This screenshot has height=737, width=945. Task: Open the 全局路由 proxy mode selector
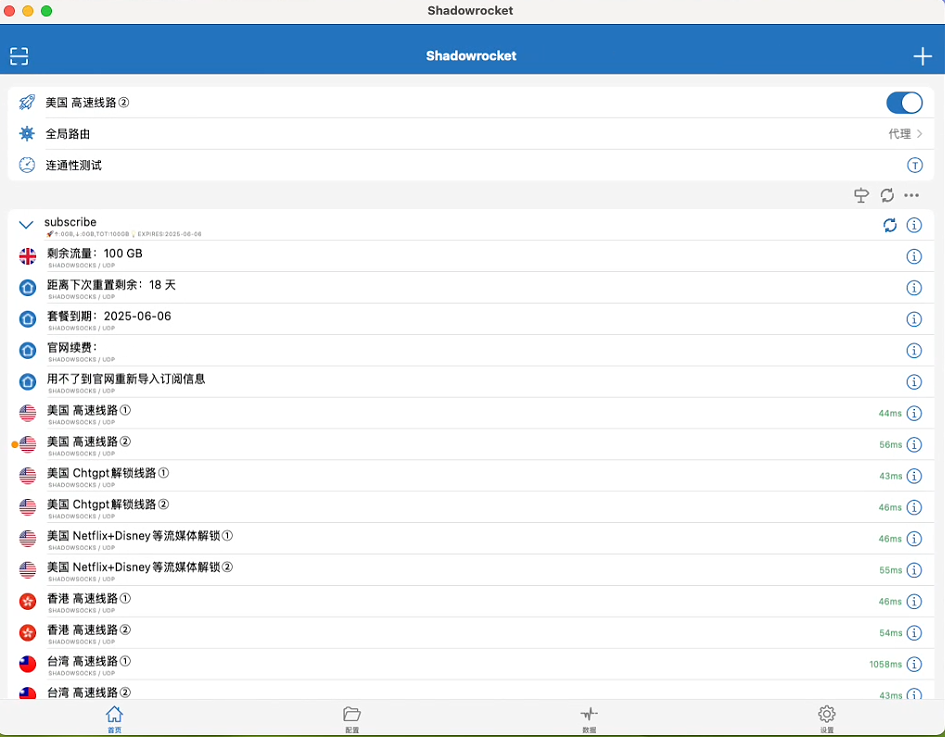click(x=472, y=134)
